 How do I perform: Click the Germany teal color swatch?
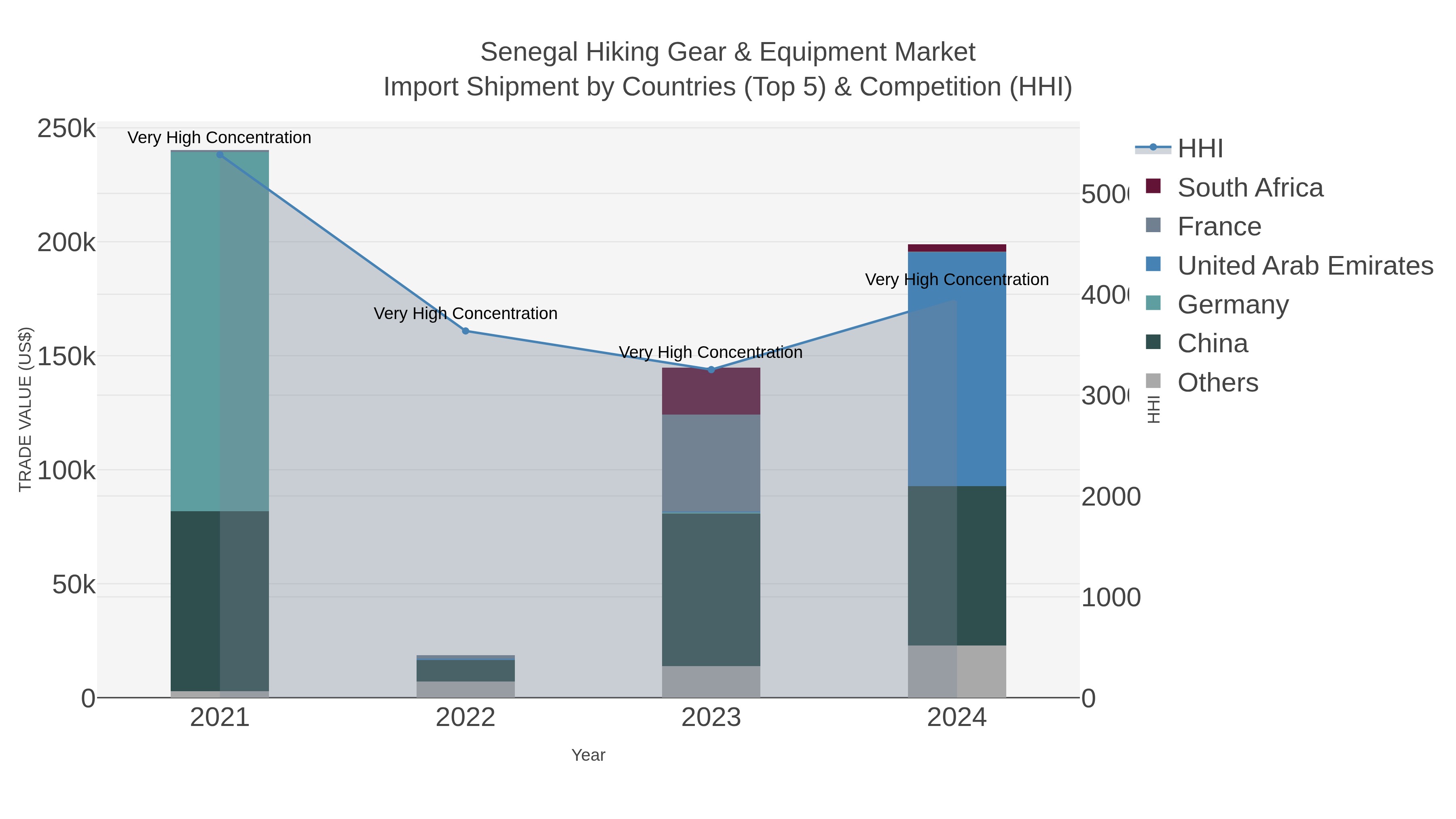tap(1153, 303)
